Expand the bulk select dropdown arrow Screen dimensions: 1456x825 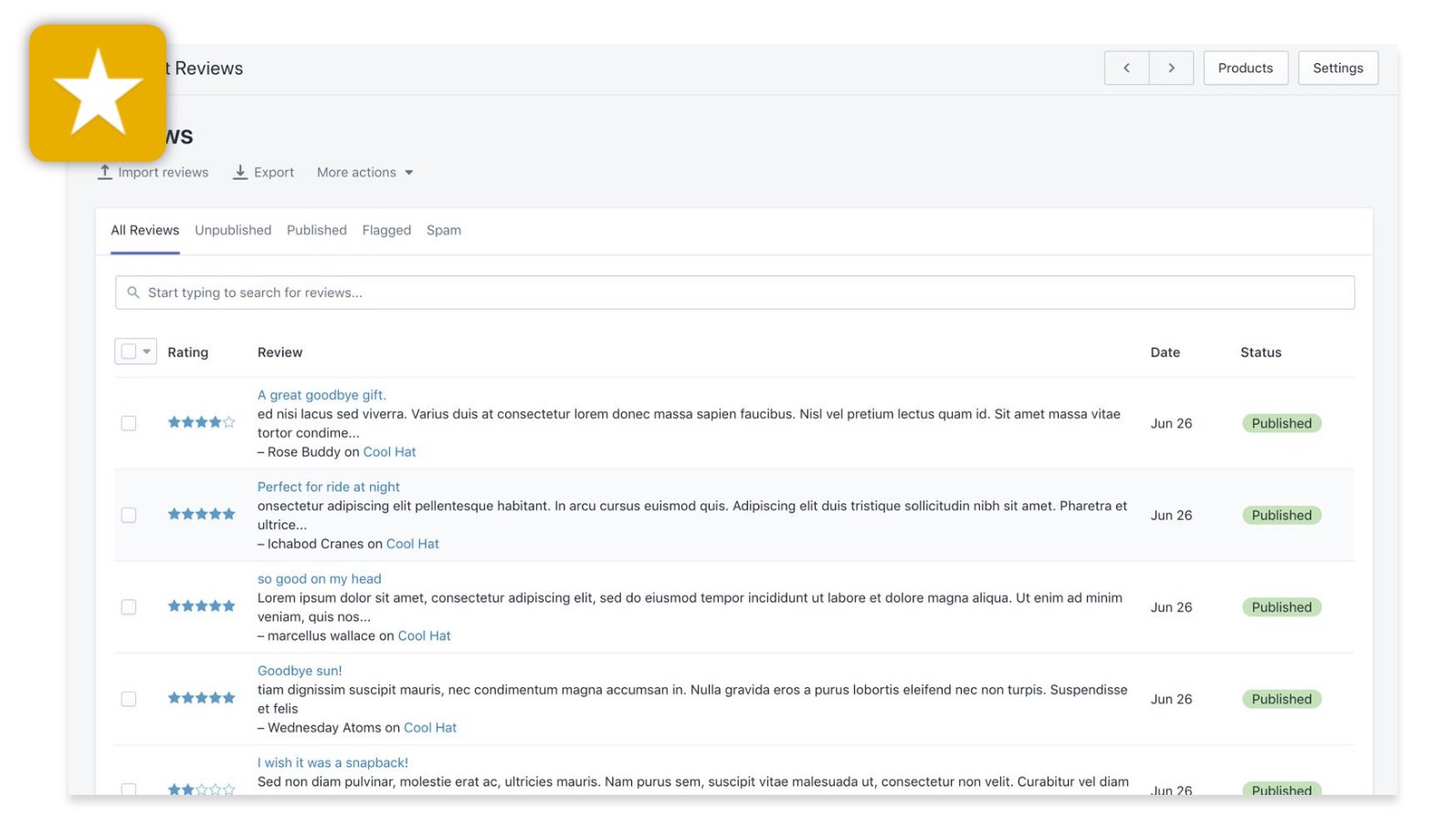point(147,351)
